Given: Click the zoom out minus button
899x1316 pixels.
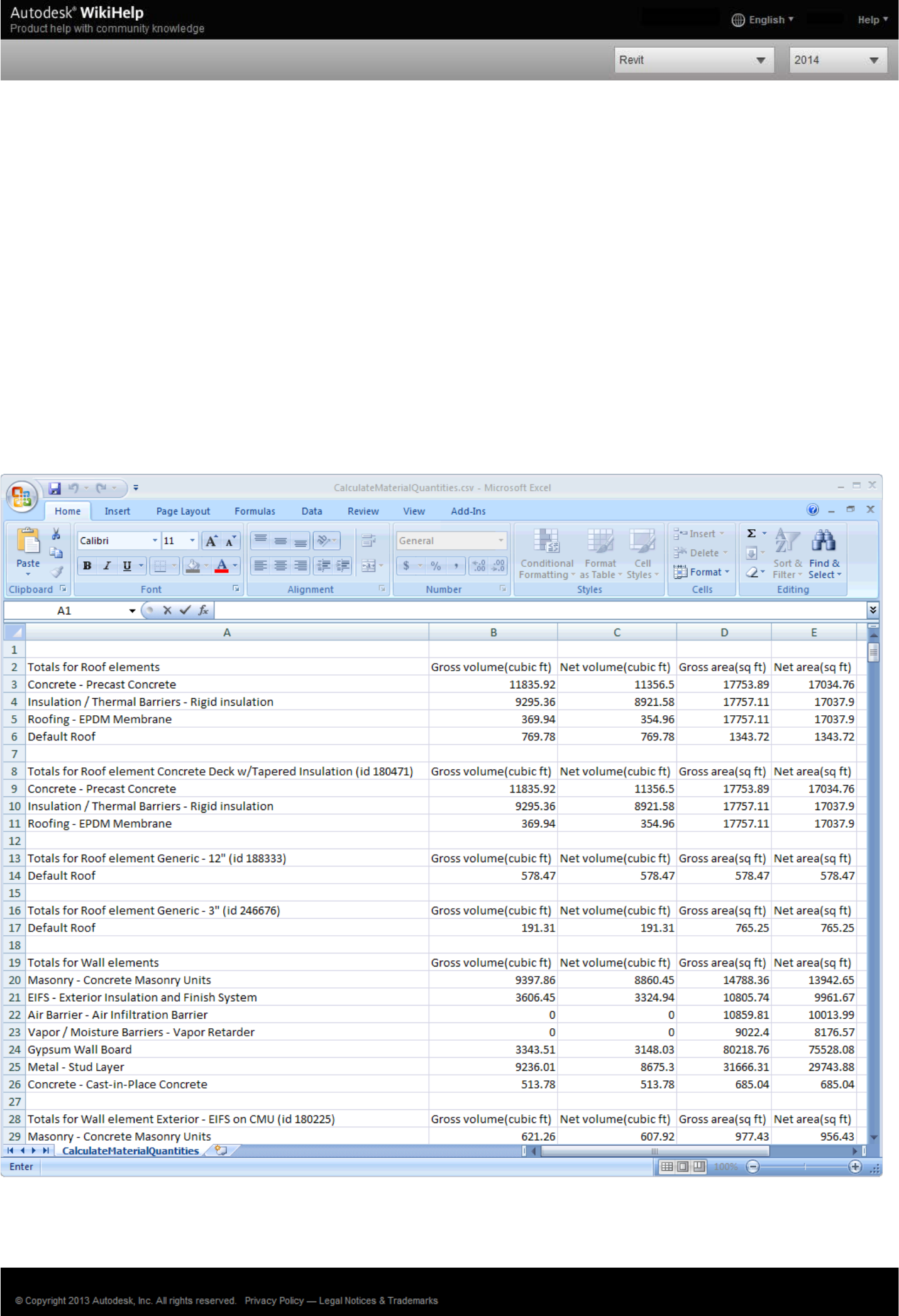Looking at the screenshot, I should pyautogui.click(x=753, y=1167).
